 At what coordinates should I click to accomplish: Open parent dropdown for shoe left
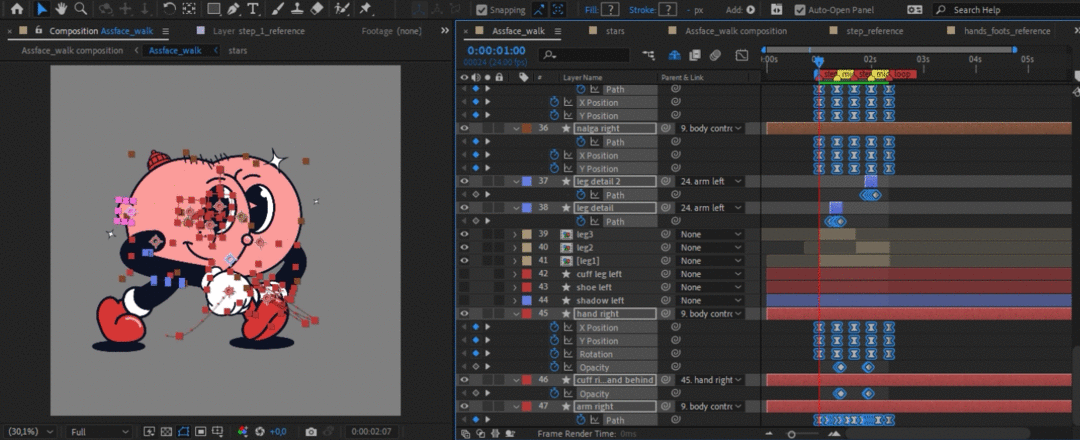click(x=710, y=287)
